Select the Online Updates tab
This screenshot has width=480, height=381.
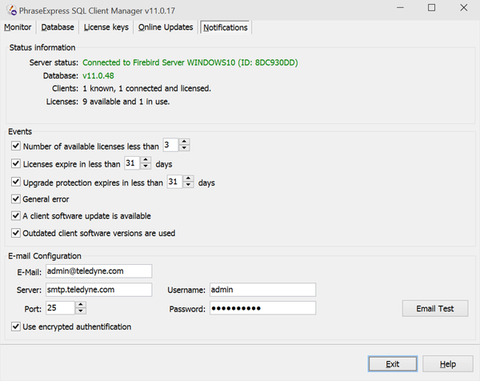[166, 27]
